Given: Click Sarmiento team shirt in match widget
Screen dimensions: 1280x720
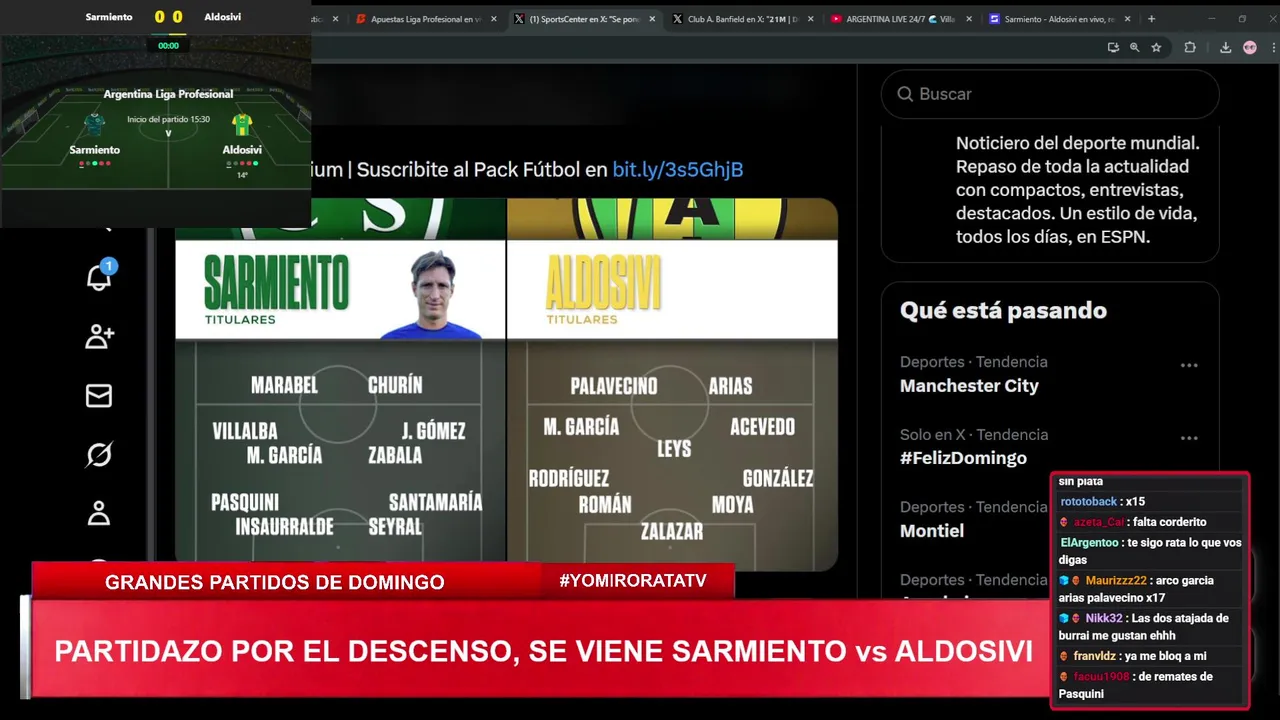Looking at the screenshot, I should click(x=94, y=124).
